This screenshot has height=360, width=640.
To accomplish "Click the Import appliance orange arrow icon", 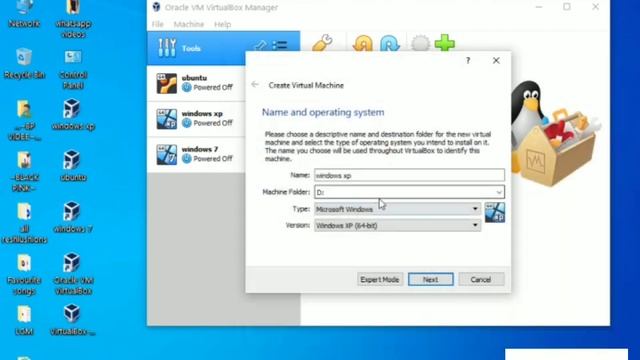I will point(363,43).
